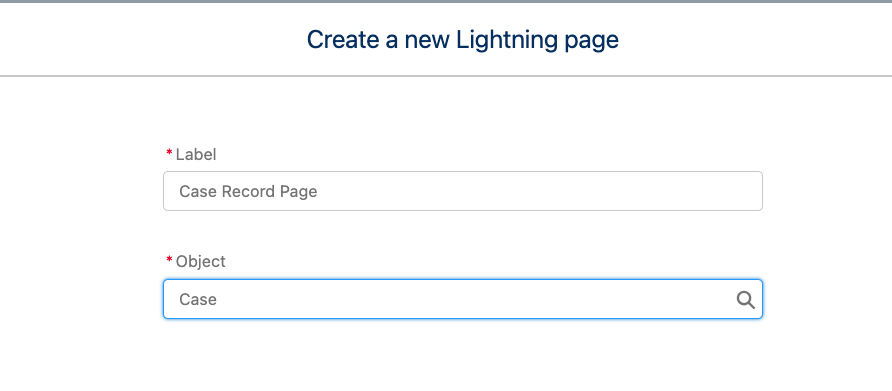Click the 'Create a new Lightning page' heading
This screenshot has height=391, width=892.
click(462, 40)
